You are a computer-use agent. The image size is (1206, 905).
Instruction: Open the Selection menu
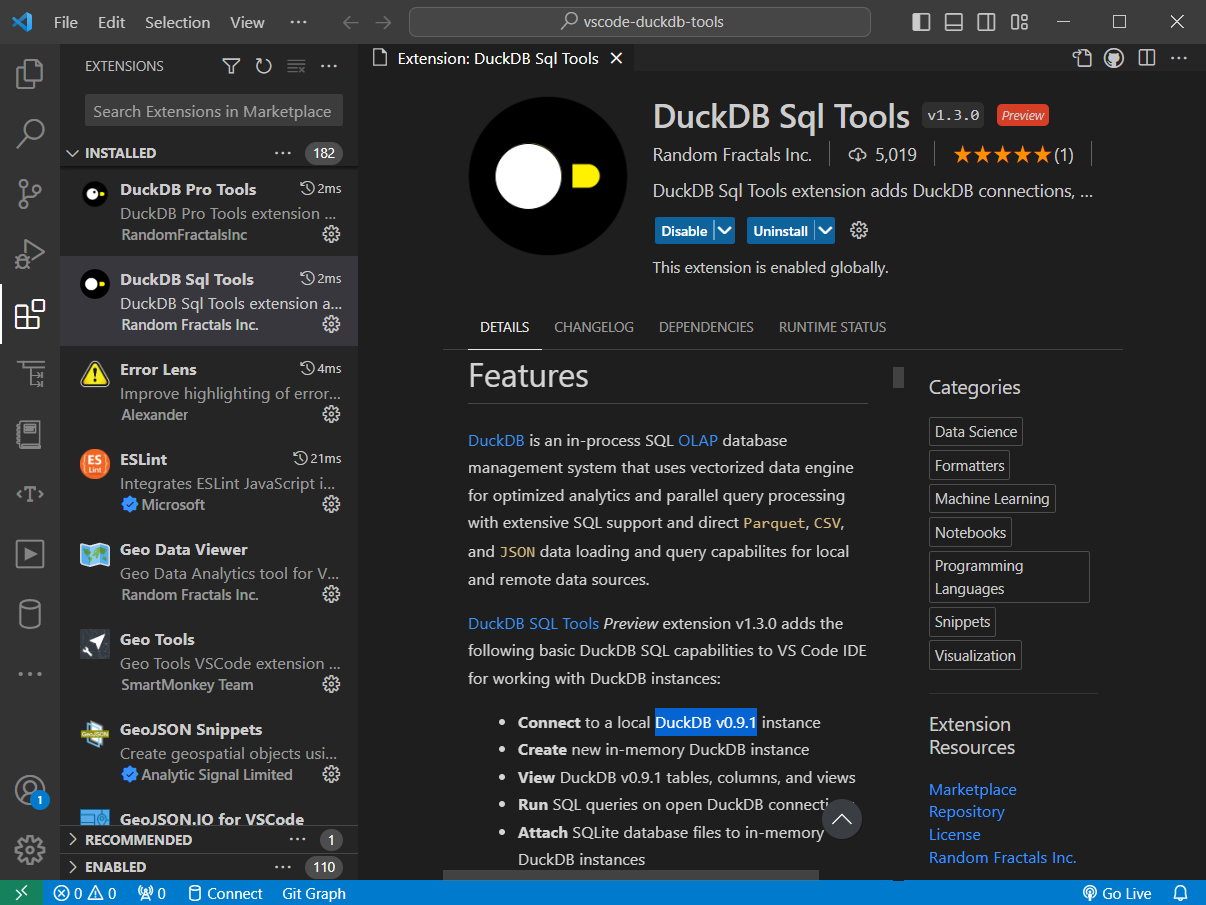pyautogui.click(x=178, y=22)
